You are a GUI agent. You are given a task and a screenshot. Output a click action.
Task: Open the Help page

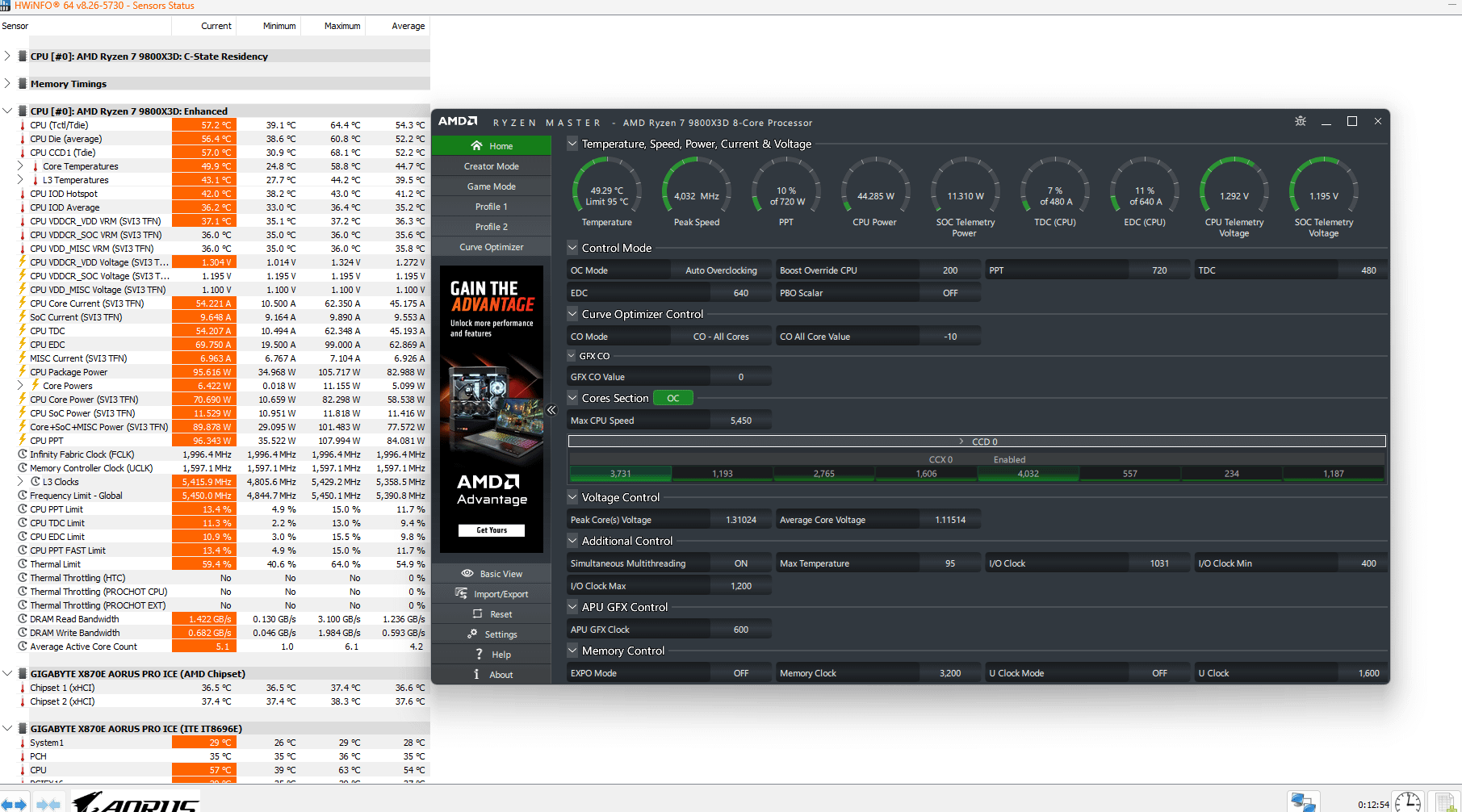492,655
